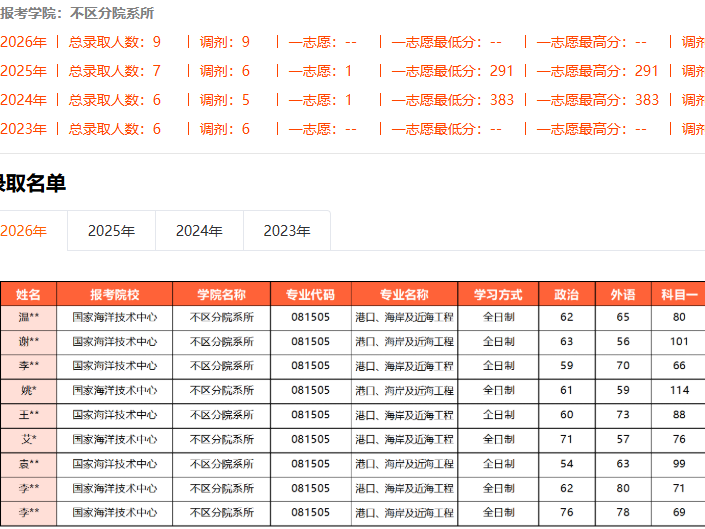This screenshot has height=529, width=705.
Task: Click 081505 code in 姚* row
Action: [311, 391]
